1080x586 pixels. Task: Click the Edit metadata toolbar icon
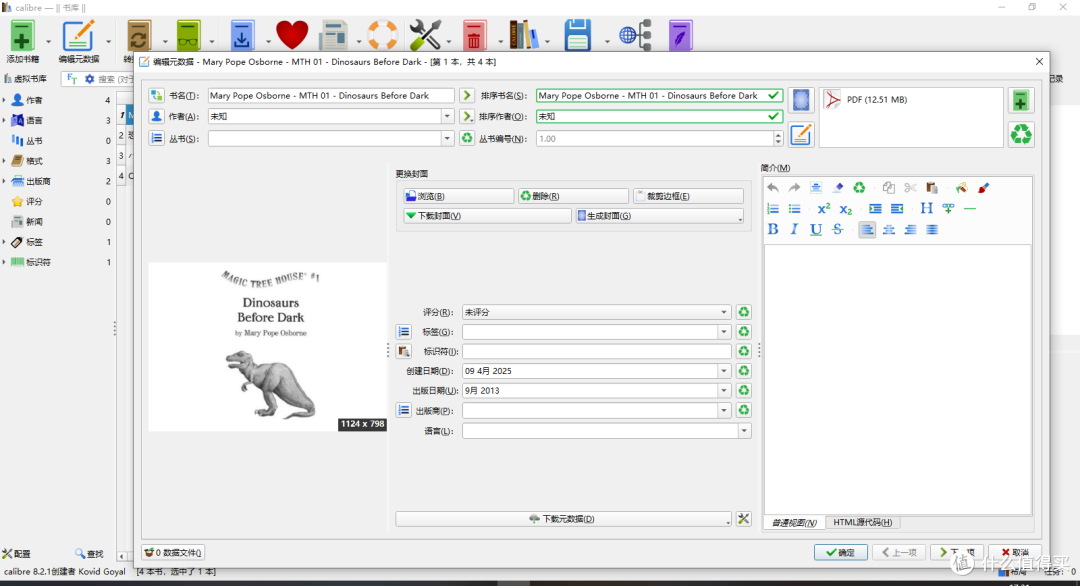coord(78,35)
